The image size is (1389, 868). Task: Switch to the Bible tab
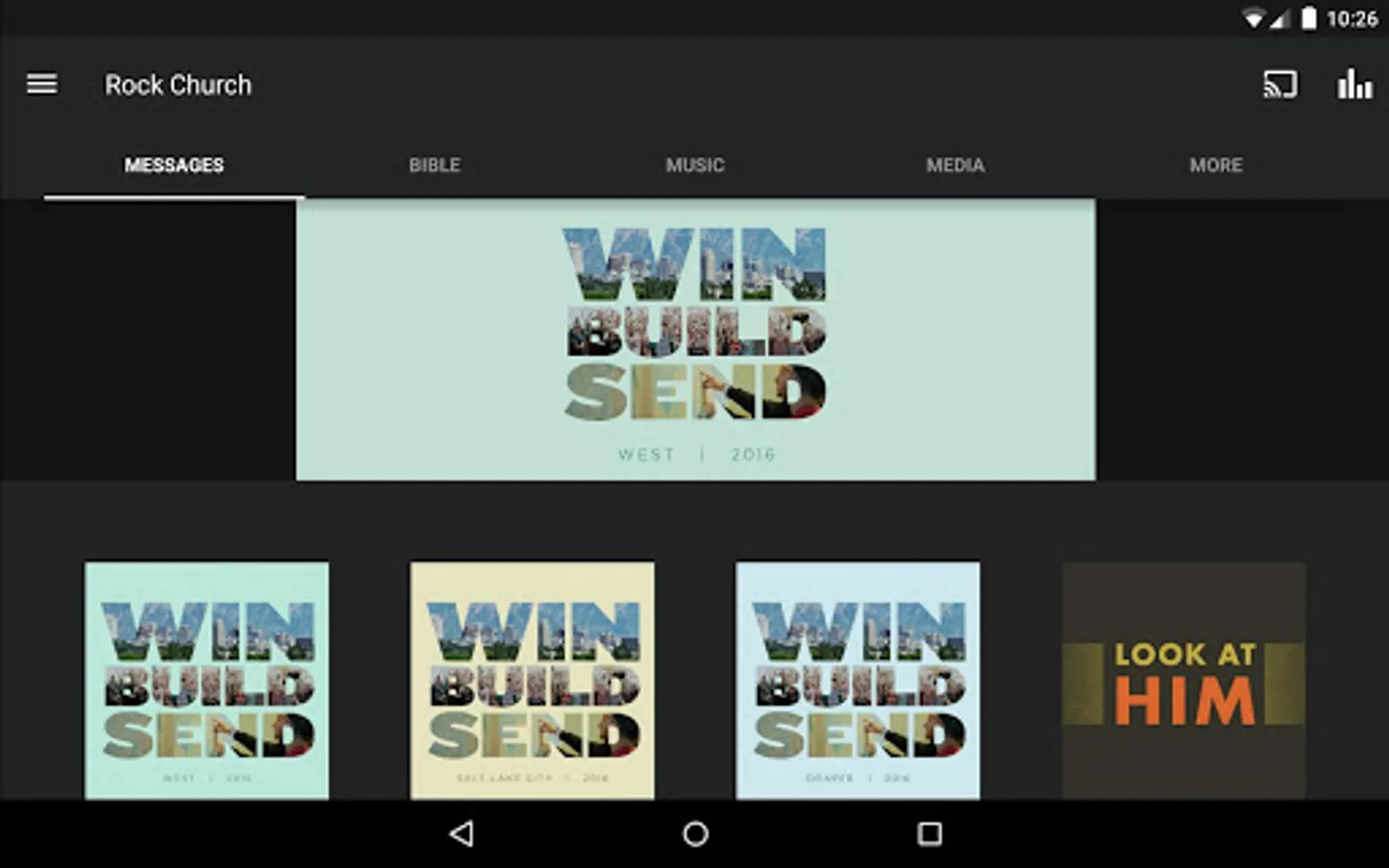point(434,165)
